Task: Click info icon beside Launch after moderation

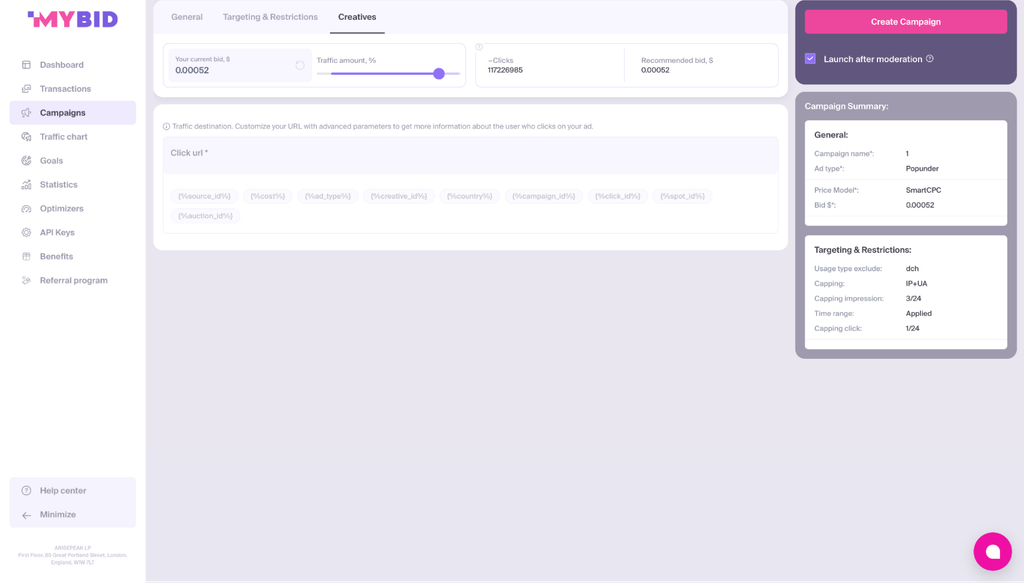Action: coord(929,59)
